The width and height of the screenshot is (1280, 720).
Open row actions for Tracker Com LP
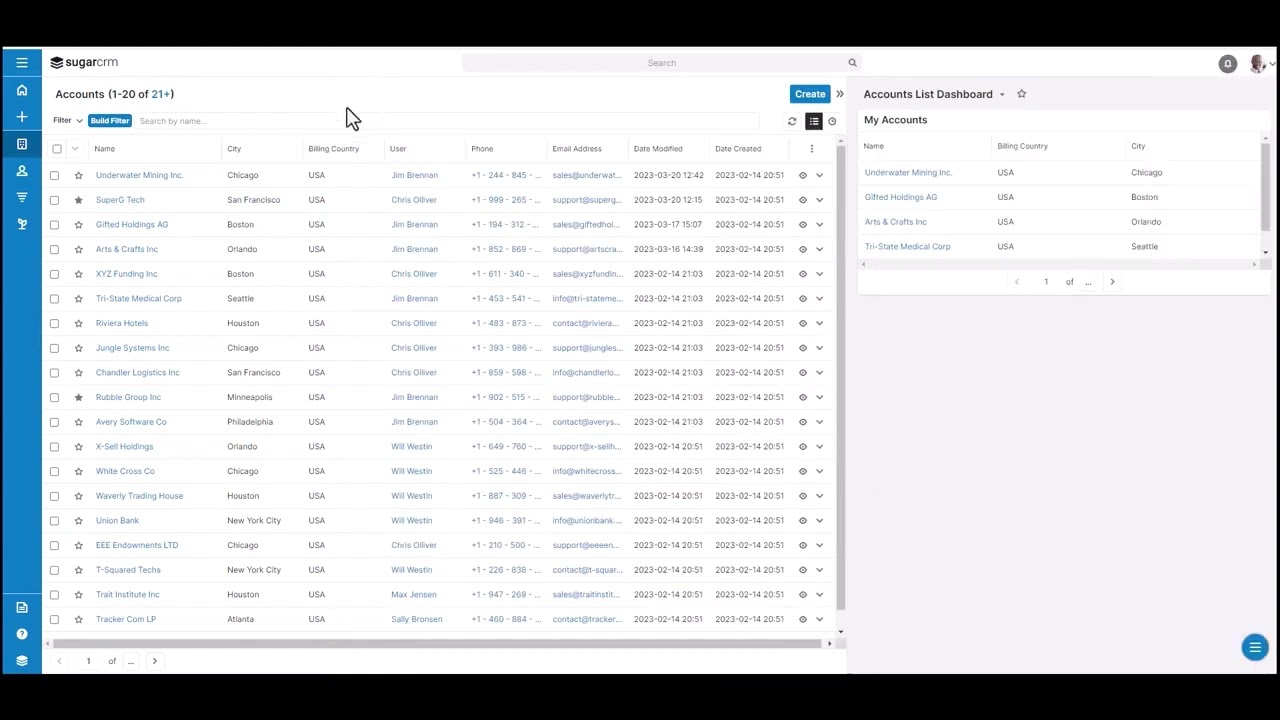pyautogui.click(x=820, y=619)
